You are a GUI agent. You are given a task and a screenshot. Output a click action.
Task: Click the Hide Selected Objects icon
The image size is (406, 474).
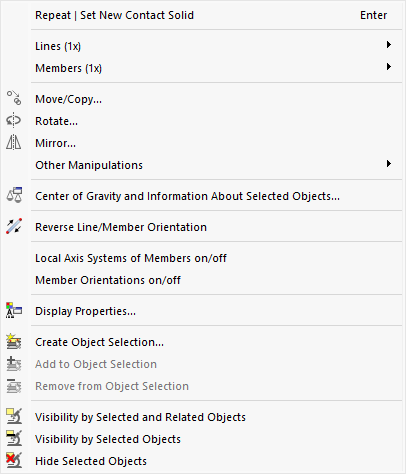(x=14, y=460)
